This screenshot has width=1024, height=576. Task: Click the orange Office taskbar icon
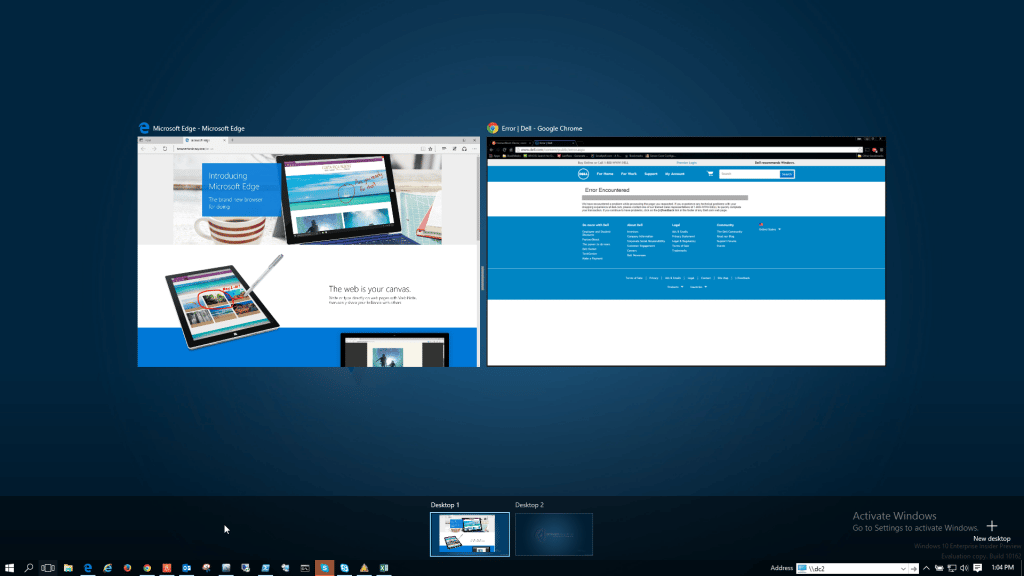[x=167, y=568]
